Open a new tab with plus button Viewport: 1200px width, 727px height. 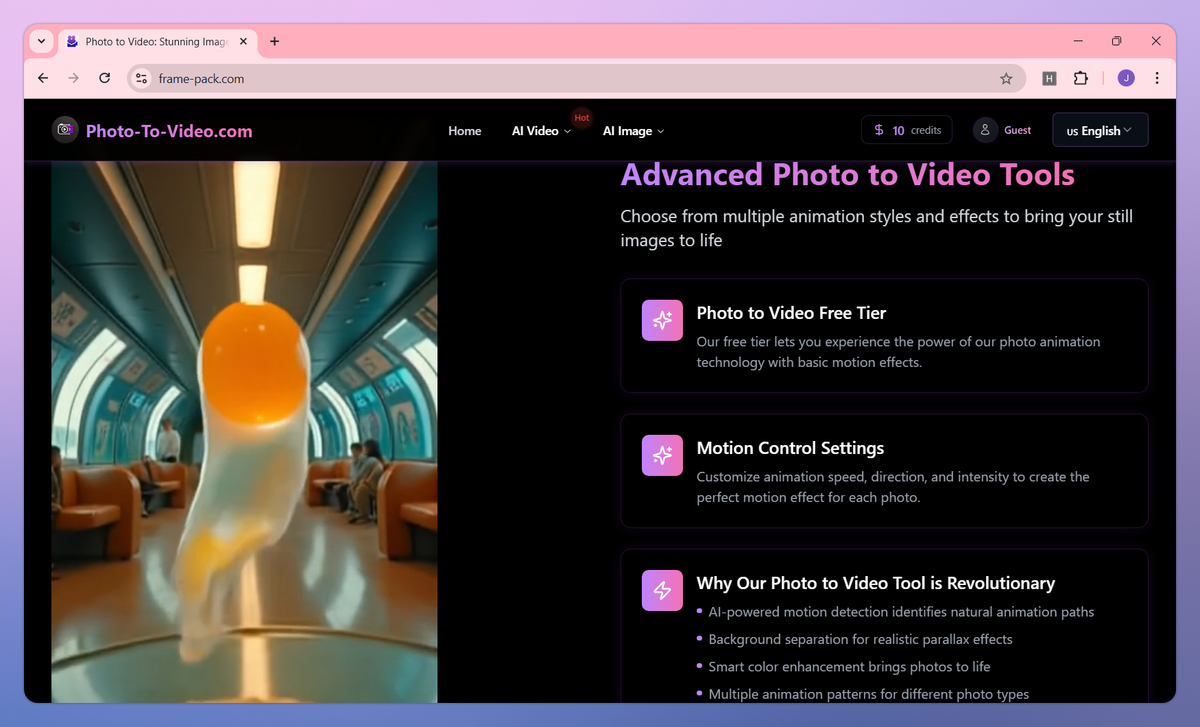click(275, 41)
